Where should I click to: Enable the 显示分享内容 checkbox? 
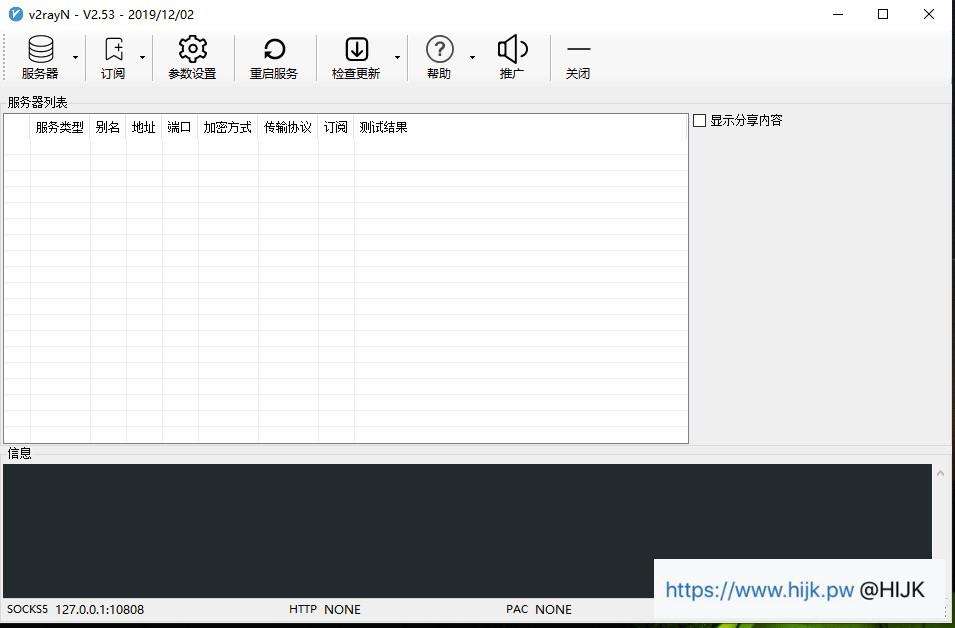[700, 119]
